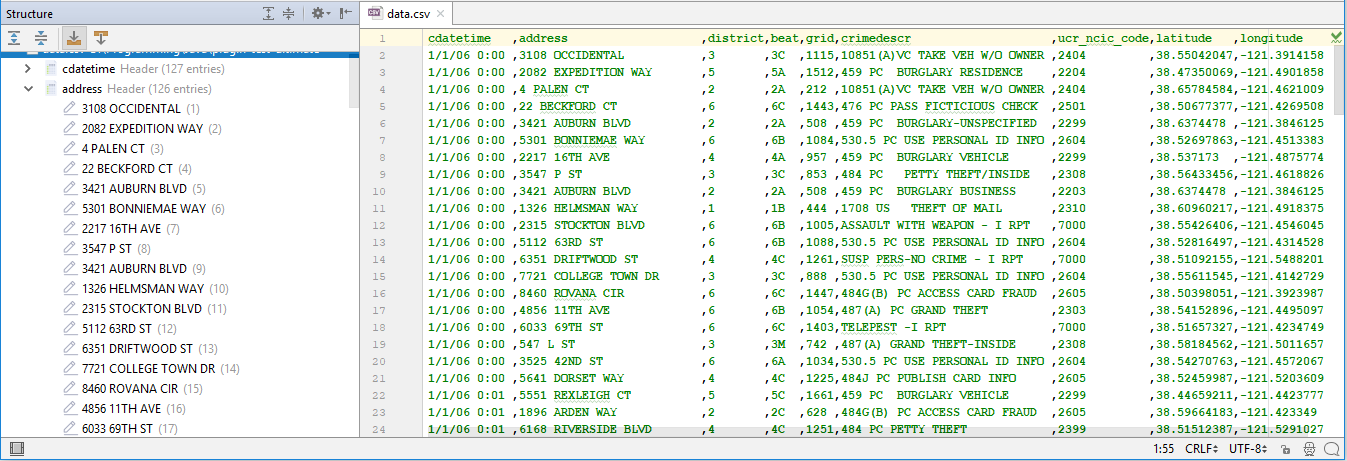Click tool windows quick access icon
Image resolution: width=1347 pixels, height=461 pixels.
[16, 449]
